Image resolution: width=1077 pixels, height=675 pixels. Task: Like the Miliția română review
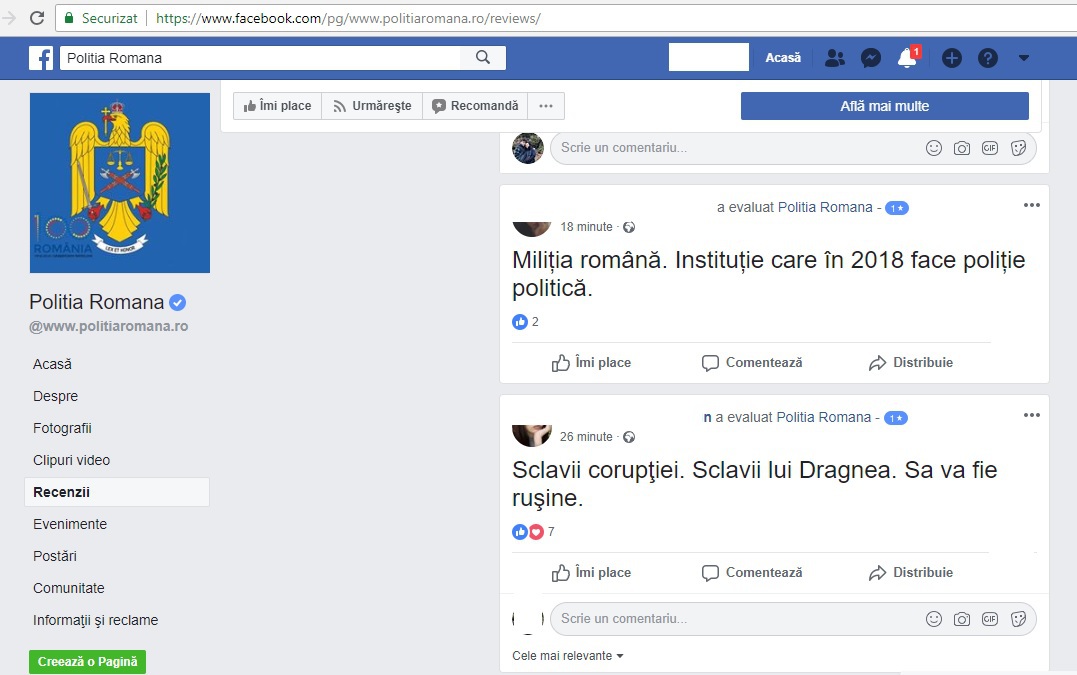tap(591, 363)
